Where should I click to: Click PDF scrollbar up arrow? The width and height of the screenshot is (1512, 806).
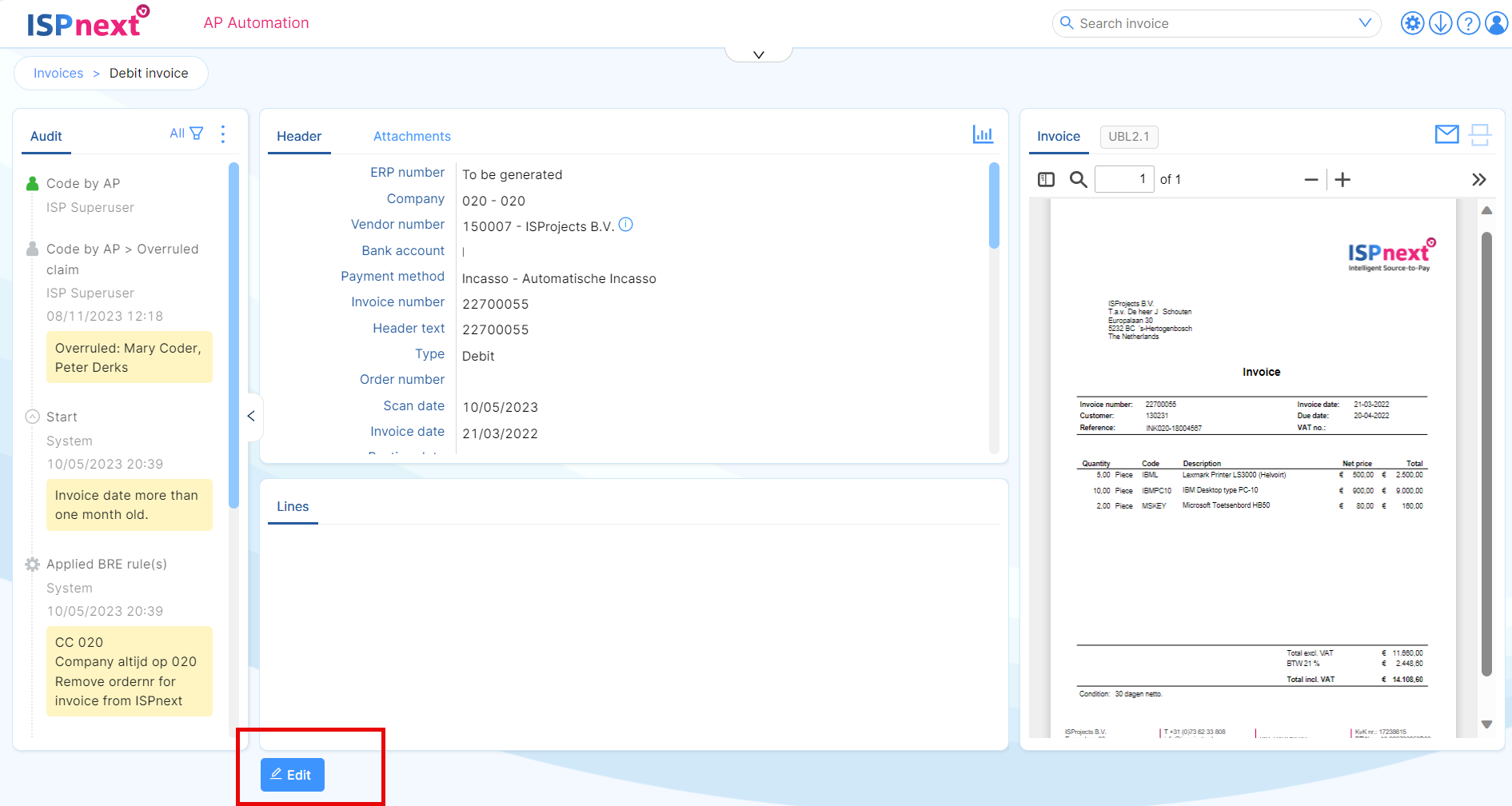(1486, 210)
